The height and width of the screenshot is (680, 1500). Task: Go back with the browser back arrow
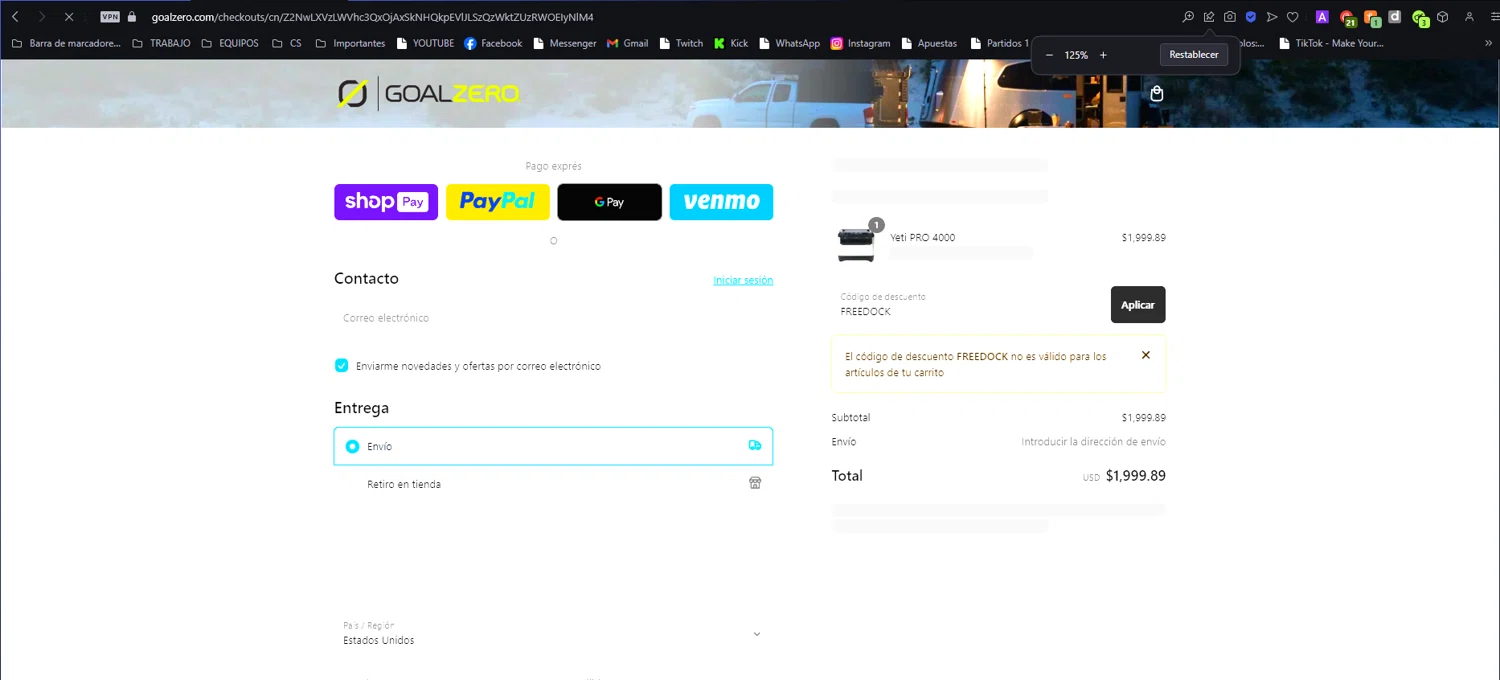tap(15, 17)
